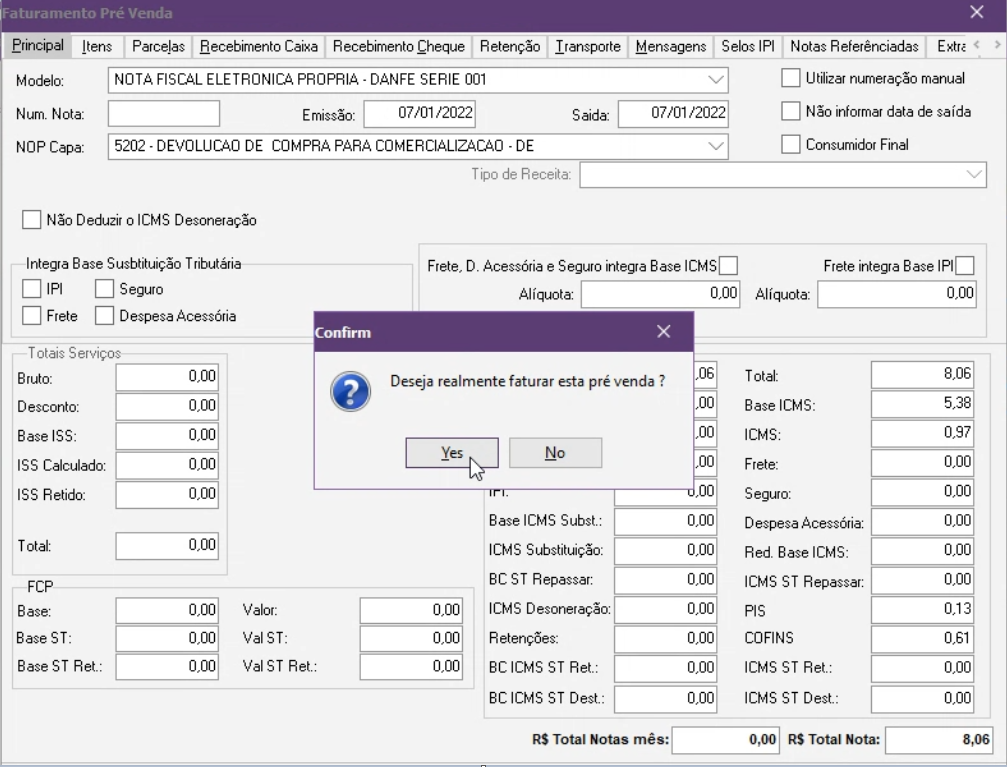
Task: Close the Confirm dialog with X
Action: coord(664,332)
